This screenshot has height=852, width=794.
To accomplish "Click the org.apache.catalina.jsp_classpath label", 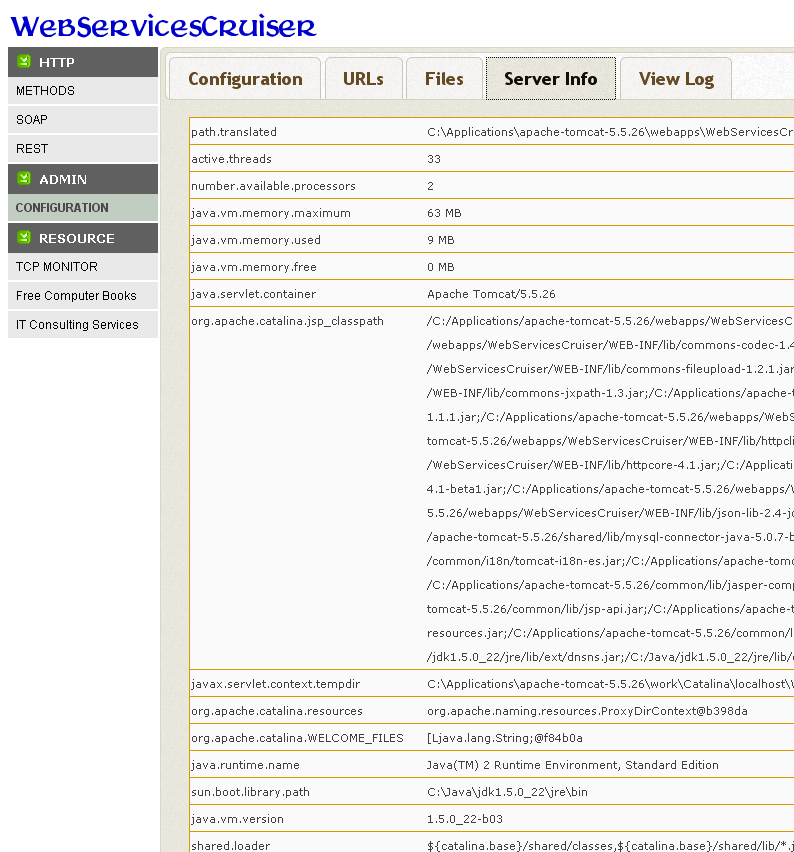I will (287, 321).
